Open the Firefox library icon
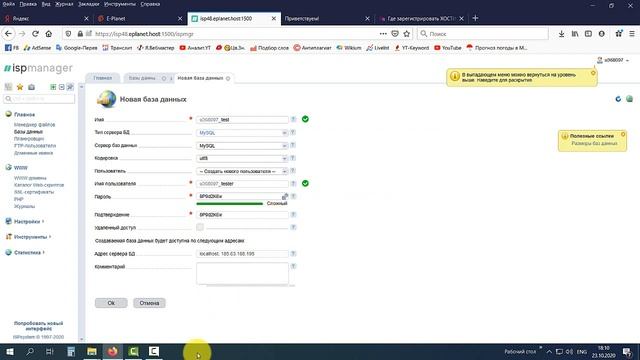This screenshot has height=360, width=640. pos(575,34)
